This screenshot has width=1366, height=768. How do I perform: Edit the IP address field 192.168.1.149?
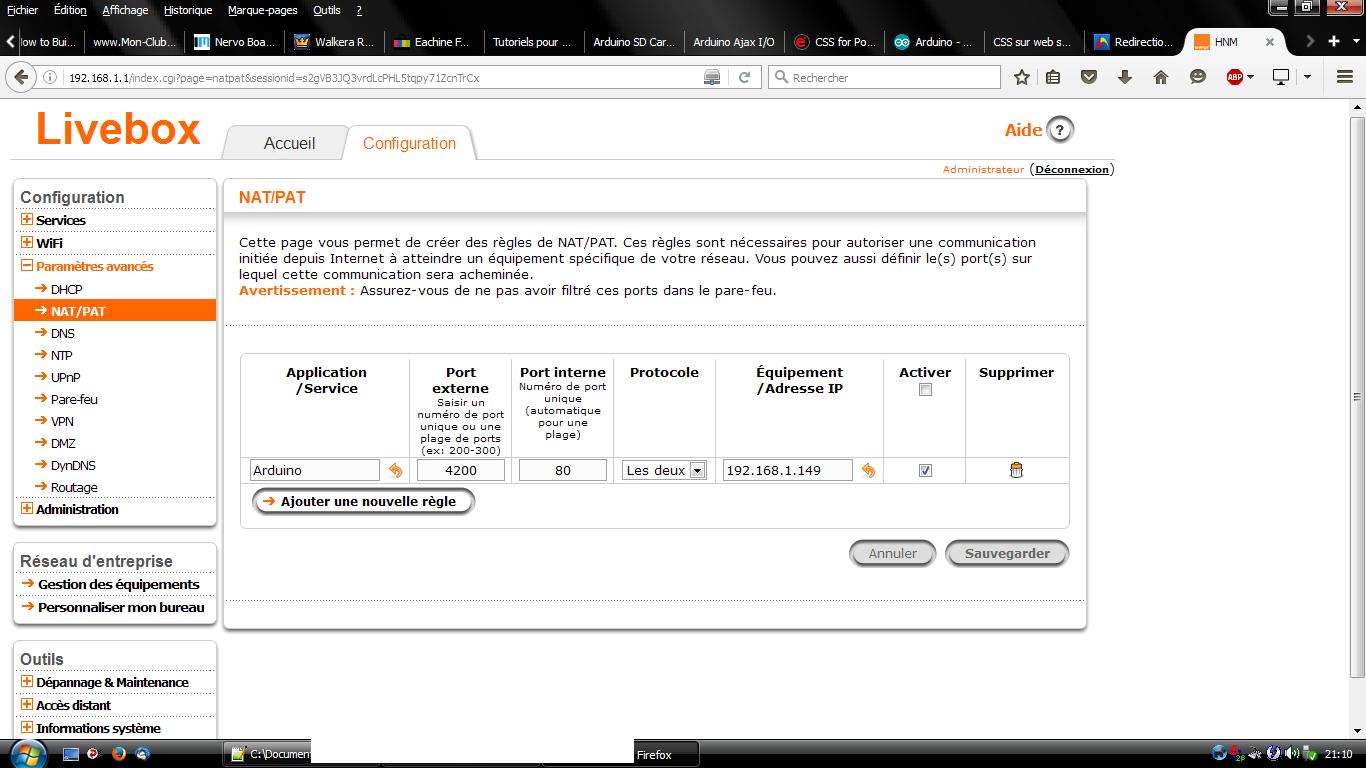tap(788, 470)
